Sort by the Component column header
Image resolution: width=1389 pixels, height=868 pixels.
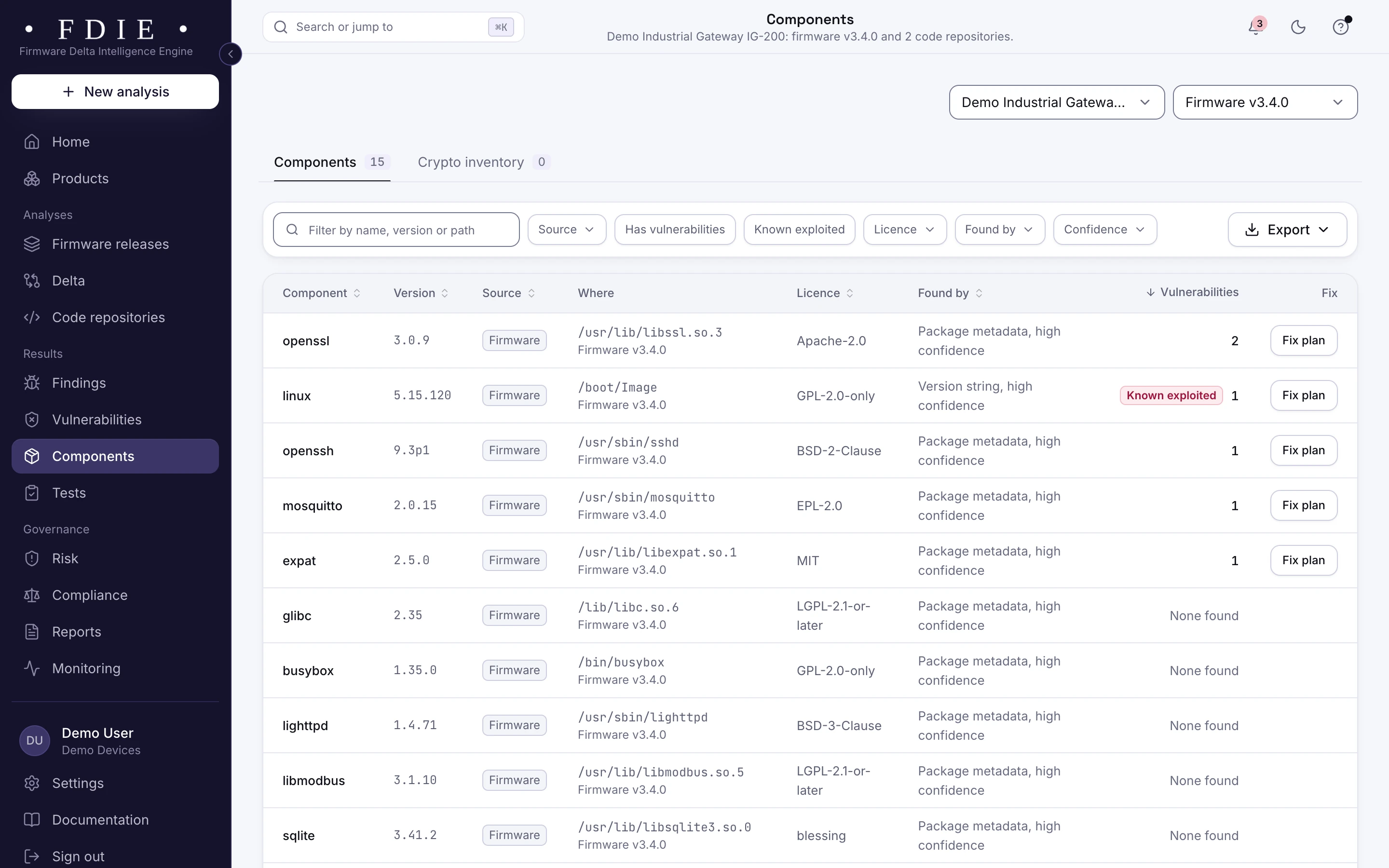pyautogui.click(x=321, y=293)
